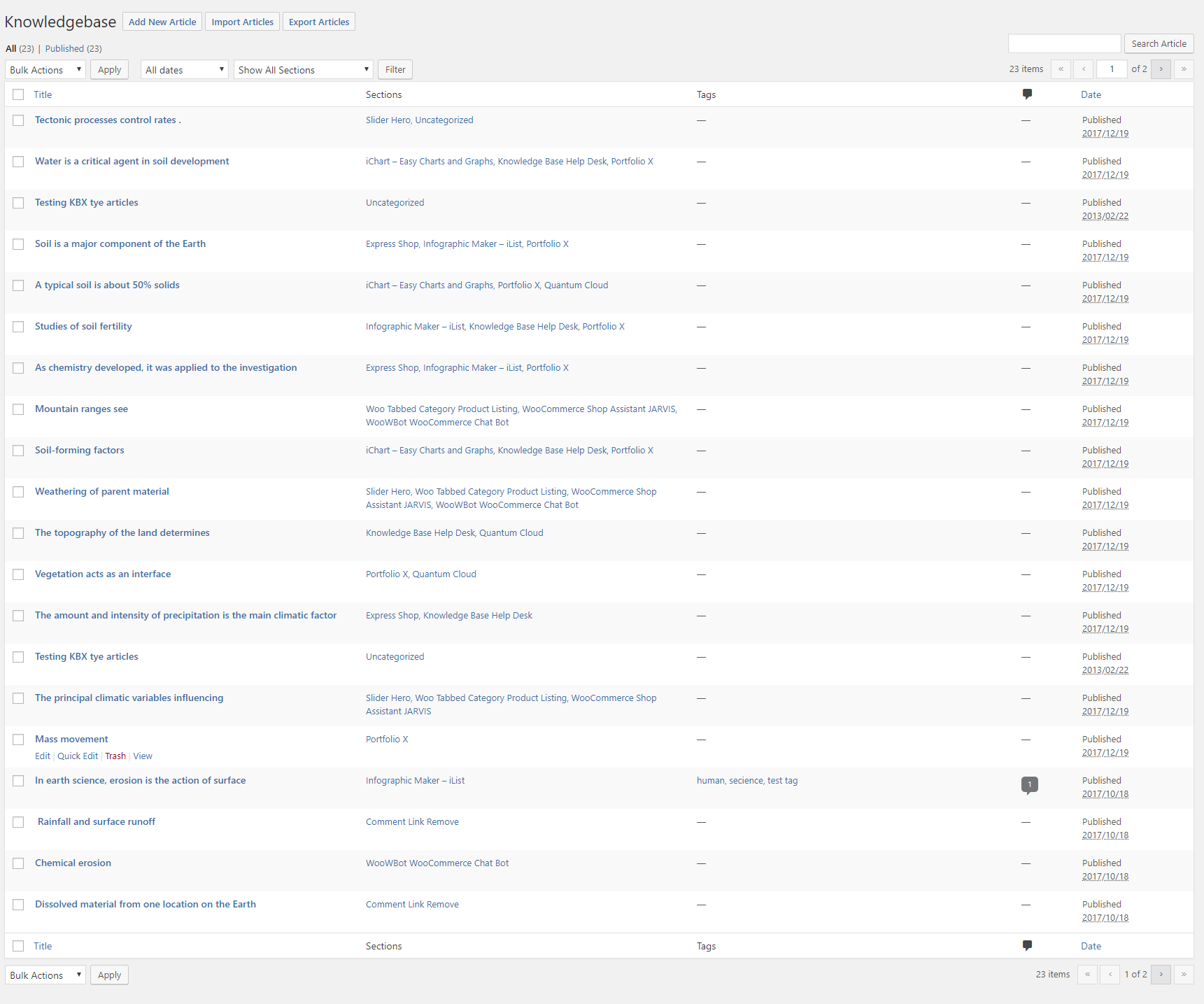Click Trash link under Mass movement
1204x1004 pixels.
pyautogui.click(x=115, y=756)
